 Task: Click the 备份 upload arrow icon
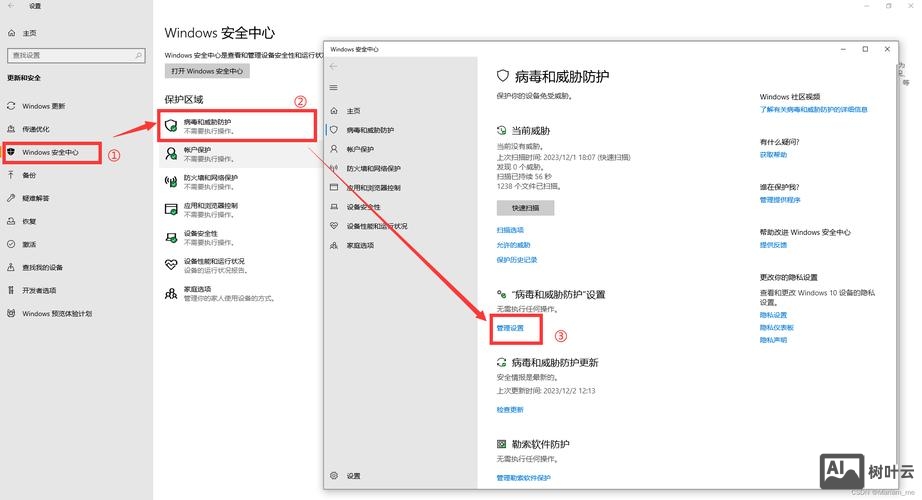(11, 175)
